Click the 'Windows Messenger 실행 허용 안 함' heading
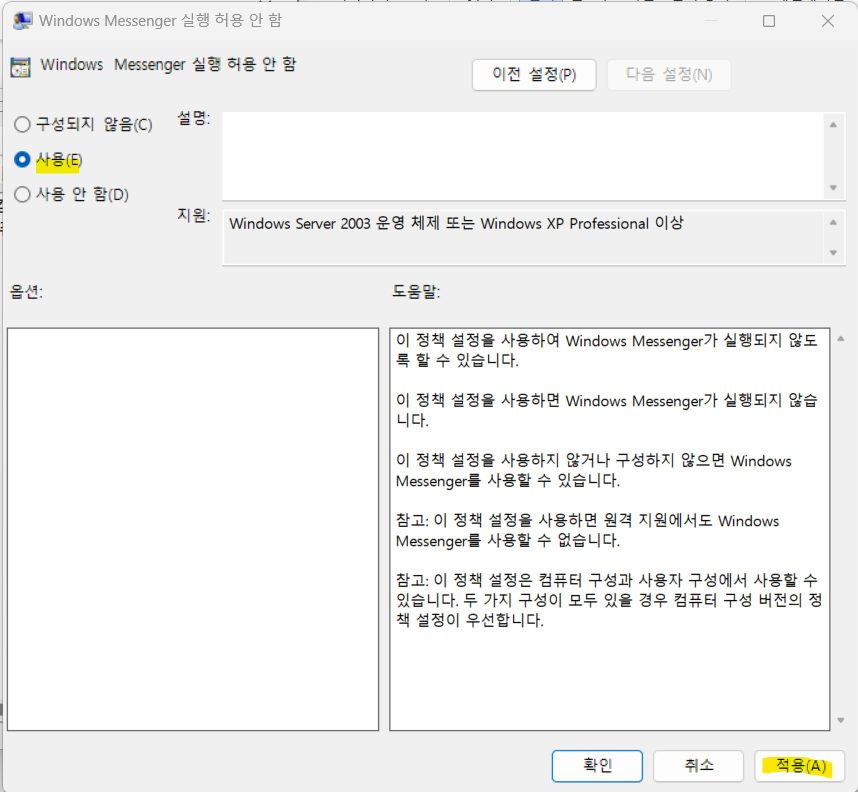858x792 pixels. (169, 65)
